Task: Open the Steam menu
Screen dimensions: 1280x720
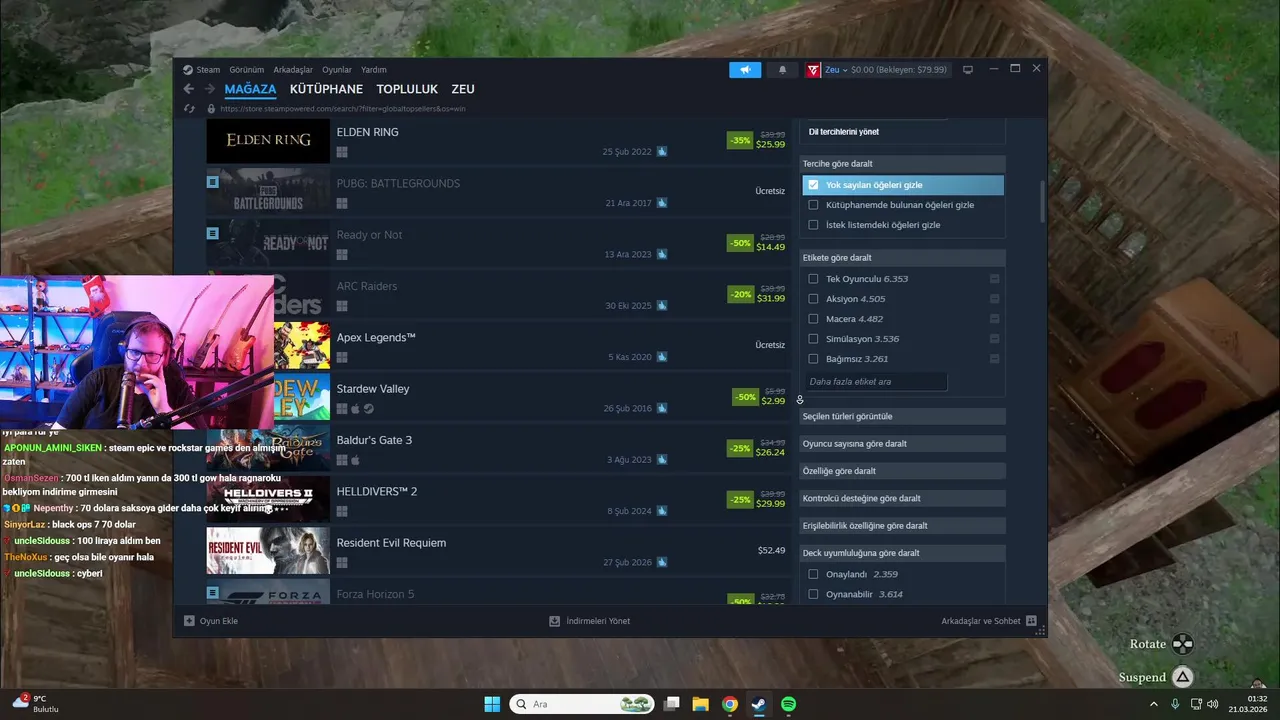Action: (x=208, y=70)
